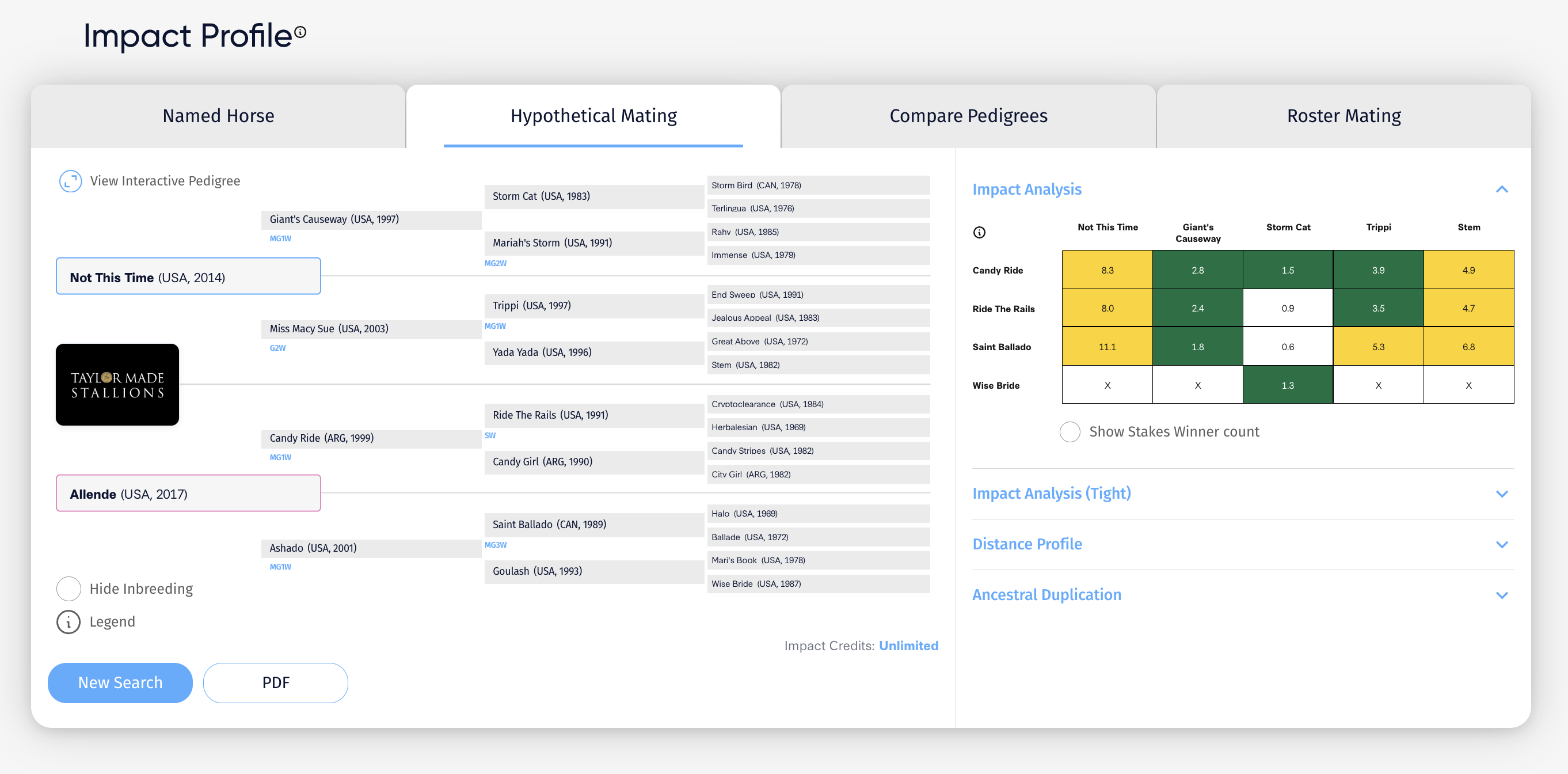The image size is (1568, 774).
Task: Click the View Interactive Pedigree expand icon
Action: pos(71,181)
